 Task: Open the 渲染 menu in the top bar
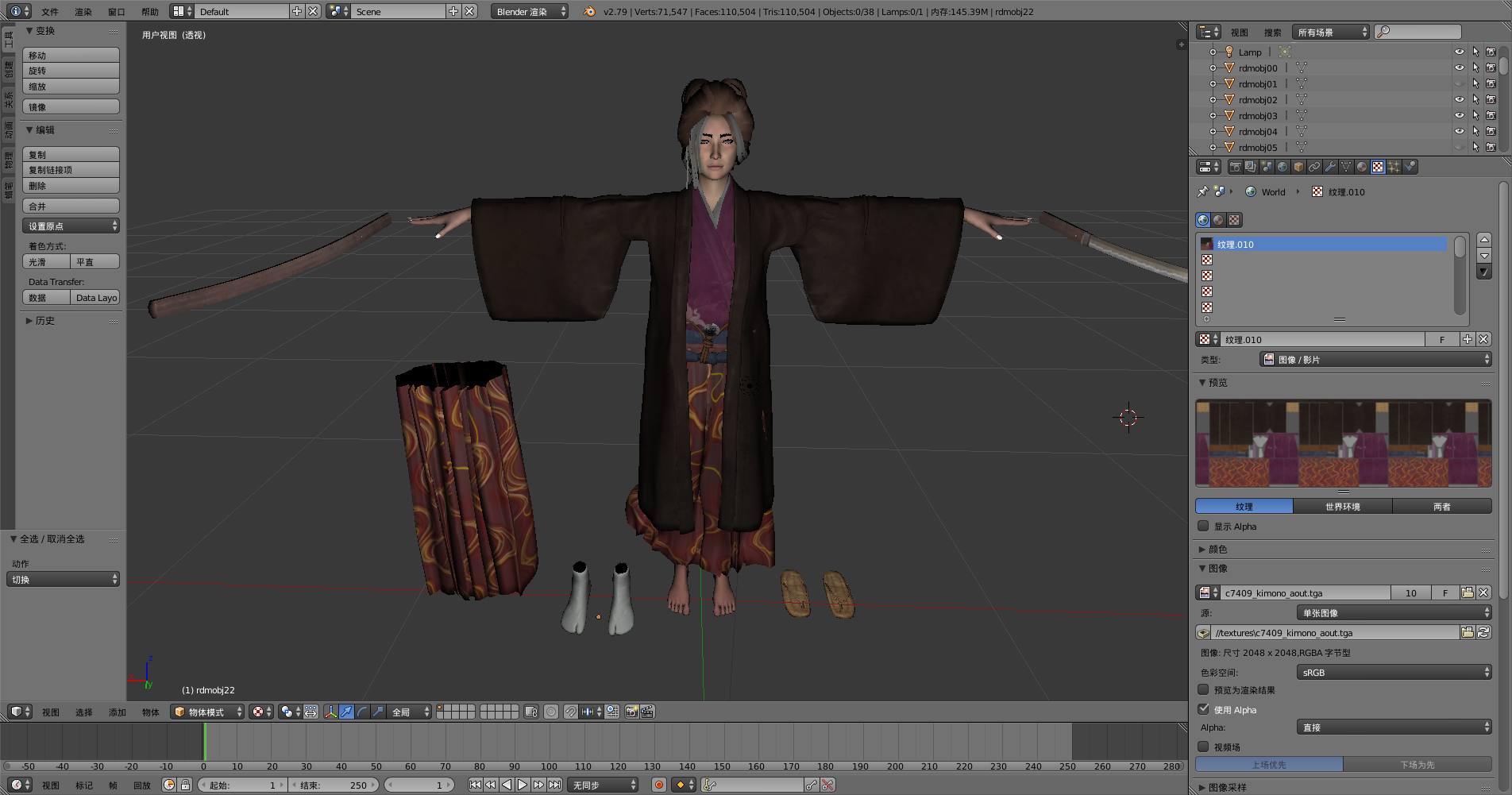pos(83,11)
